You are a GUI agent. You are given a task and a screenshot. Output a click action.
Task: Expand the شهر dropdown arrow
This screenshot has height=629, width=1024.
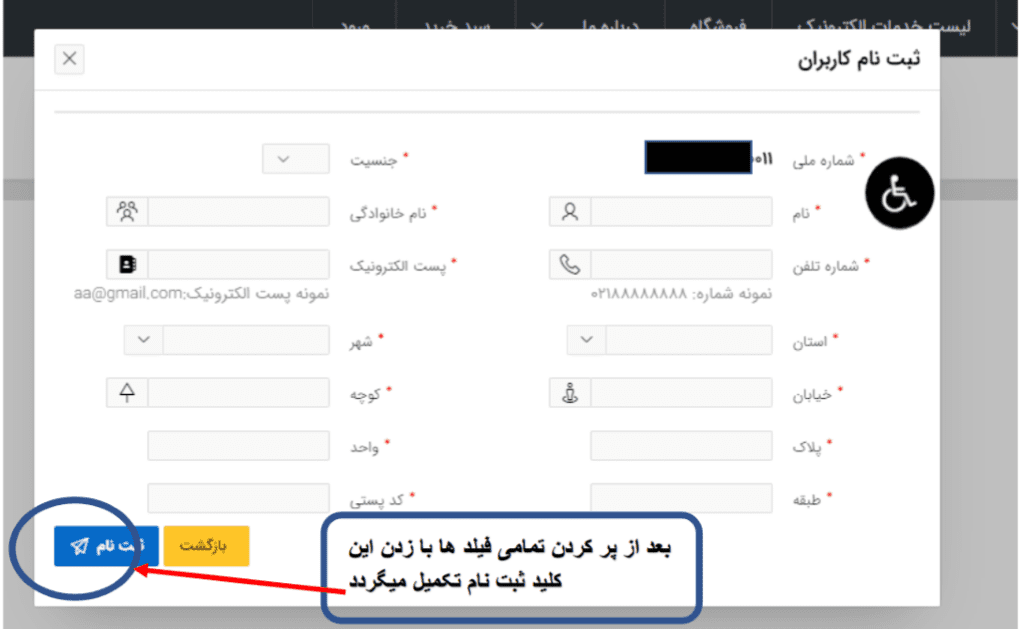pos(144,340)
